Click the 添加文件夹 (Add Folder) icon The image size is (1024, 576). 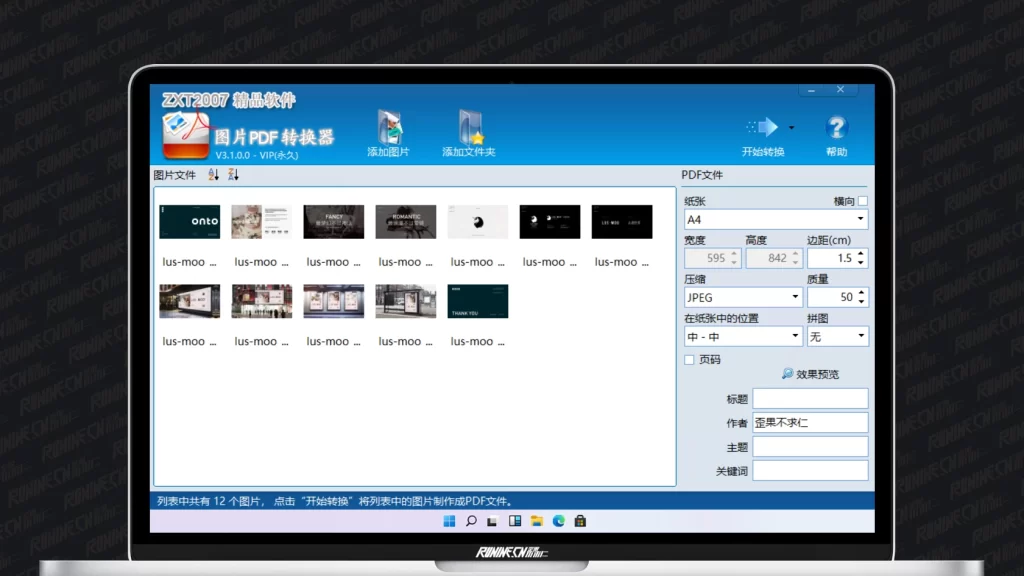coord(469,129)
